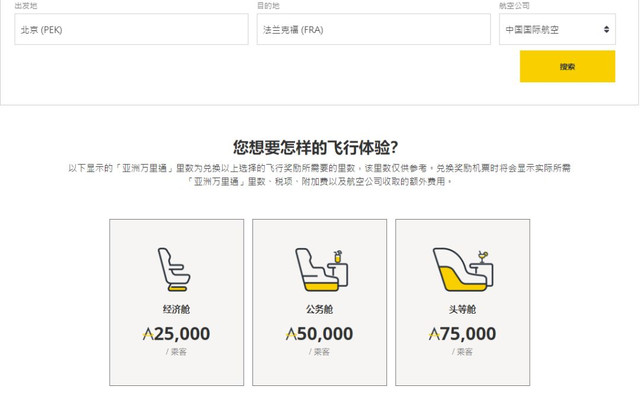The image size is (640, 396).
Task: Click the 头等舱 label
Action: [x=462, y=309]
